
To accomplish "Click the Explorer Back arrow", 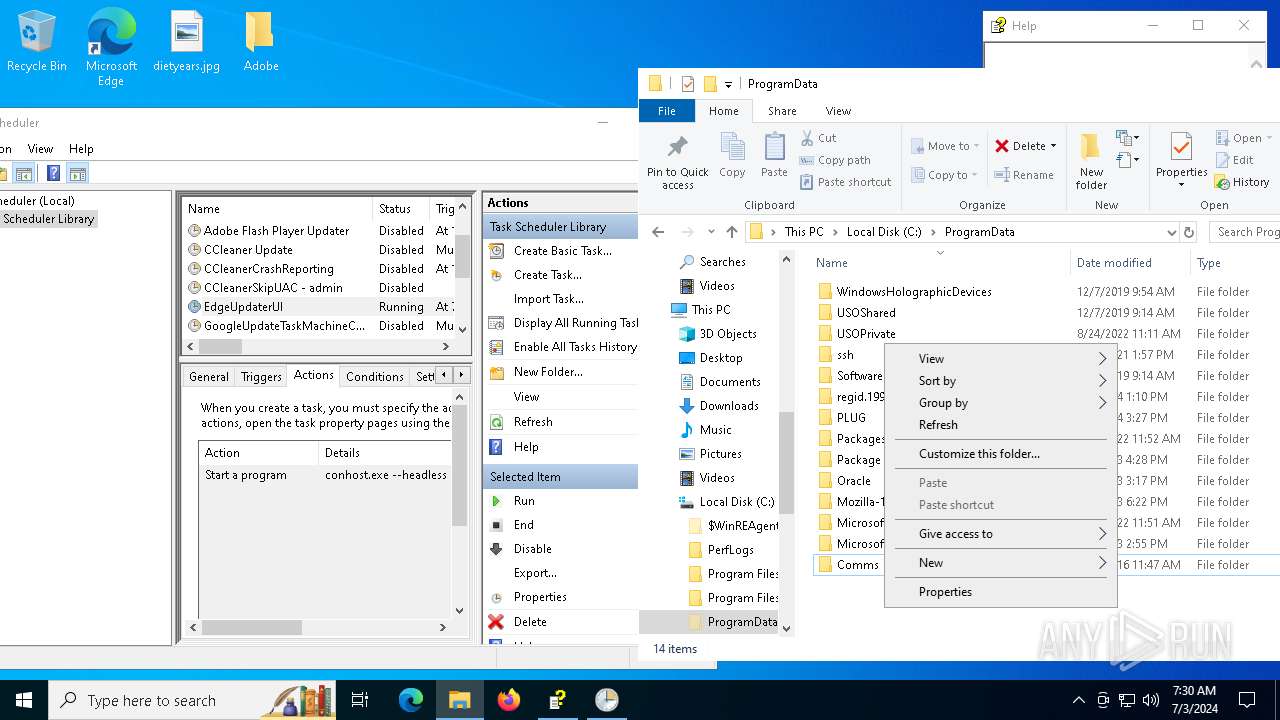I will (x=658, y=232).
